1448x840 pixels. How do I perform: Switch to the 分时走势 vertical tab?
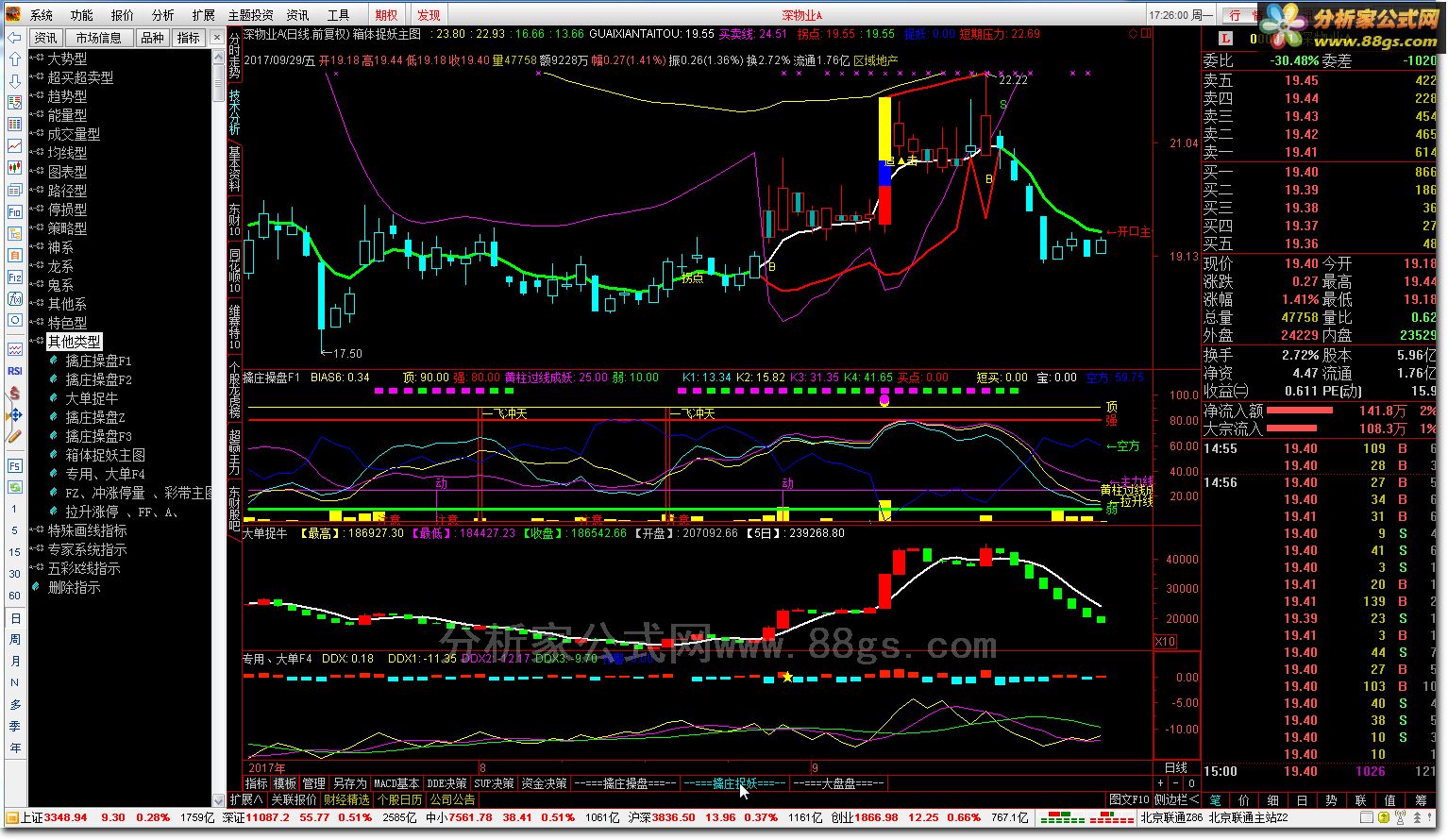pyautogui.click(x=234, y=56)
